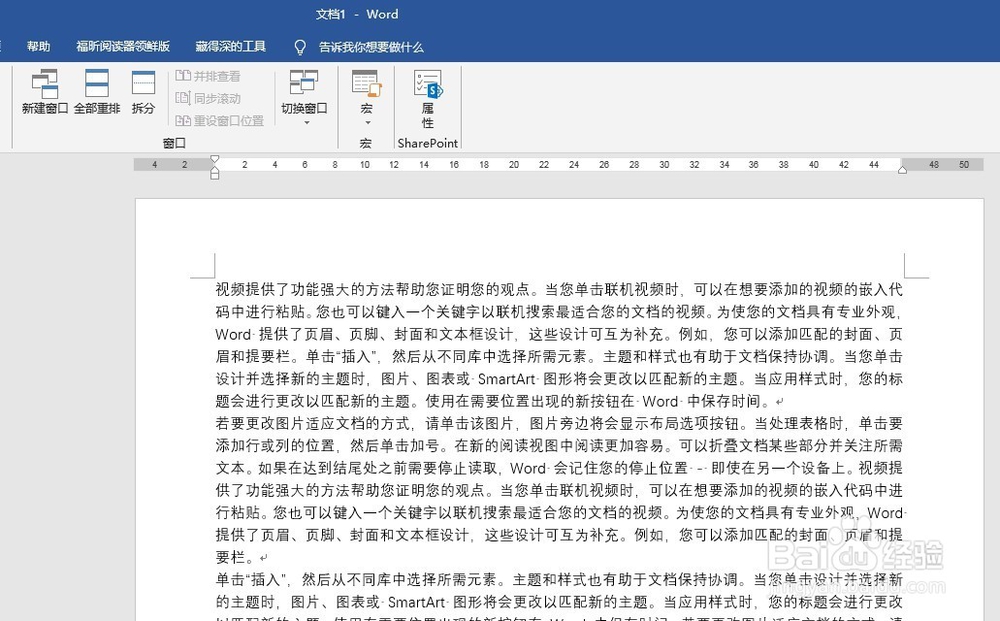The width and height of the screenshot is (1000, 621).
Task: Click ruler at the 30 mark
Action: pos(664,164)
